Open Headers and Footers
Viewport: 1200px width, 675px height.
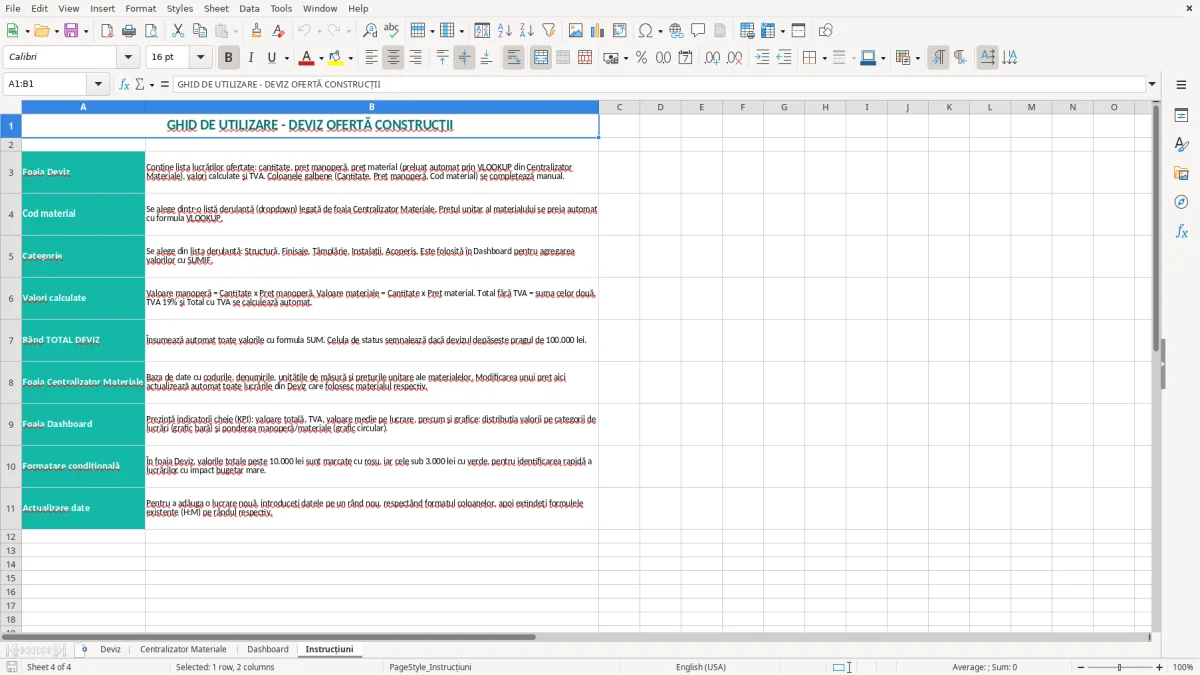(720, 31)
